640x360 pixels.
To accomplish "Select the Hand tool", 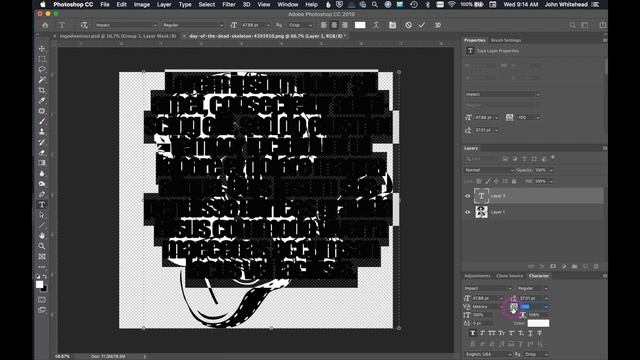I will (x=42, y=236).
